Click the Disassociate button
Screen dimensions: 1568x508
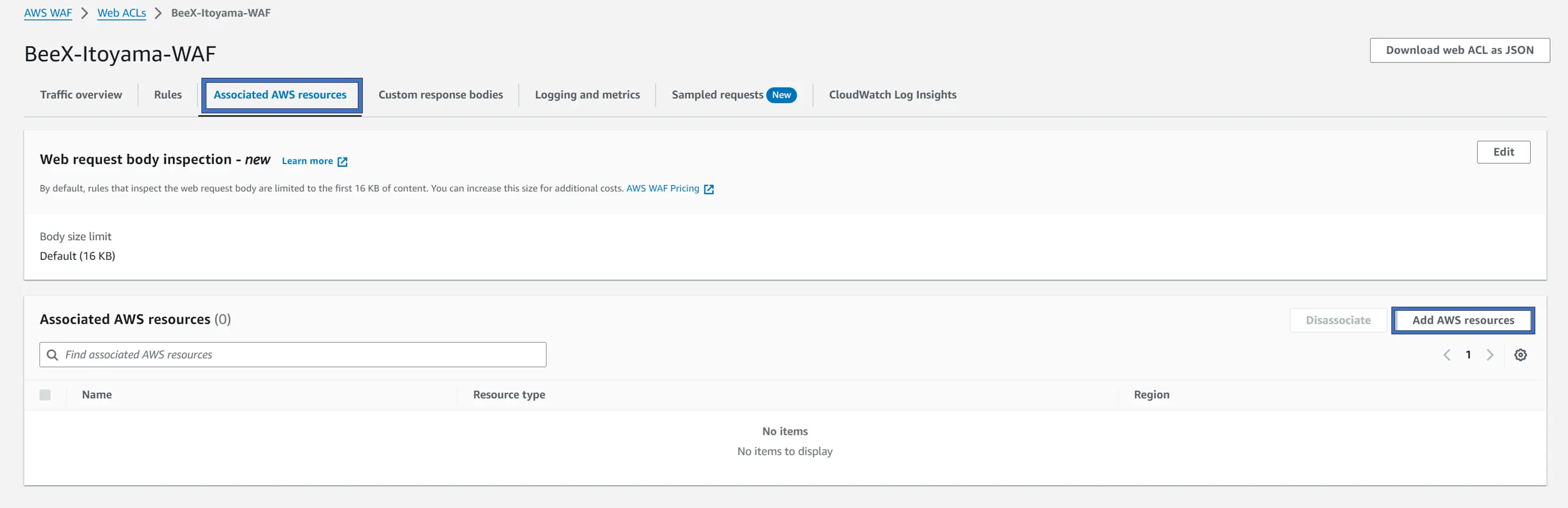[x=1338, y=321]
